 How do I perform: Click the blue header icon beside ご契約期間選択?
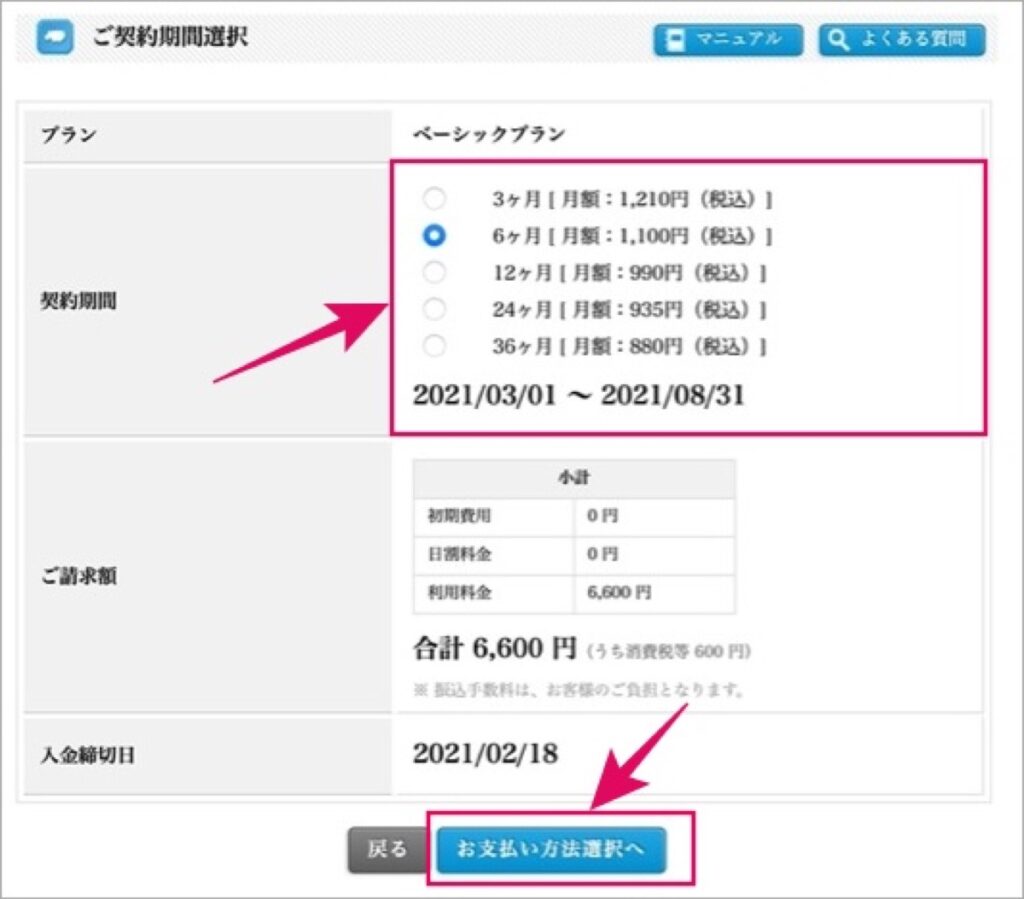(x=55, y=38)
